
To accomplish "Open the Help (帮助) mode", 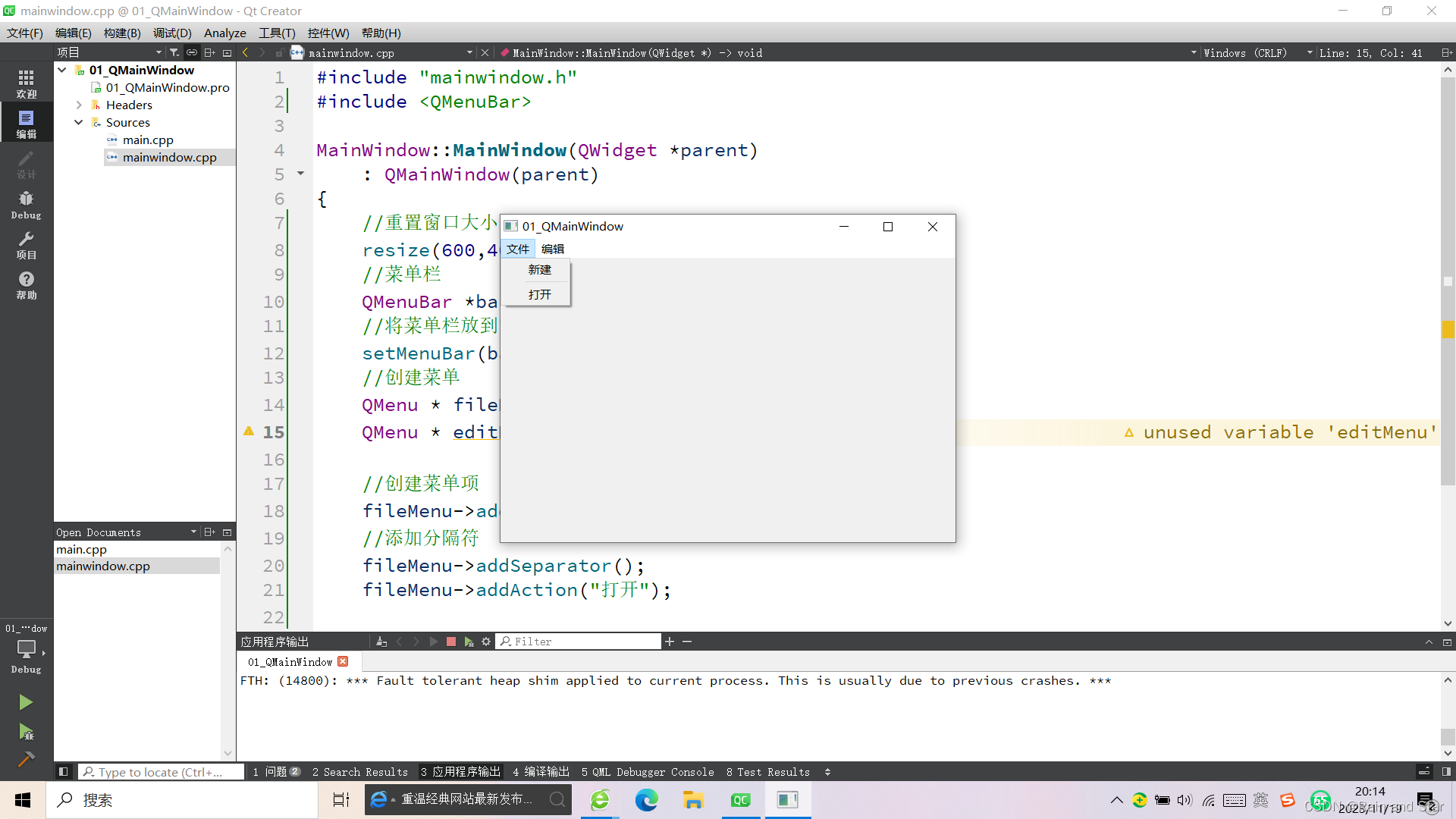I will tap(26, 285).
